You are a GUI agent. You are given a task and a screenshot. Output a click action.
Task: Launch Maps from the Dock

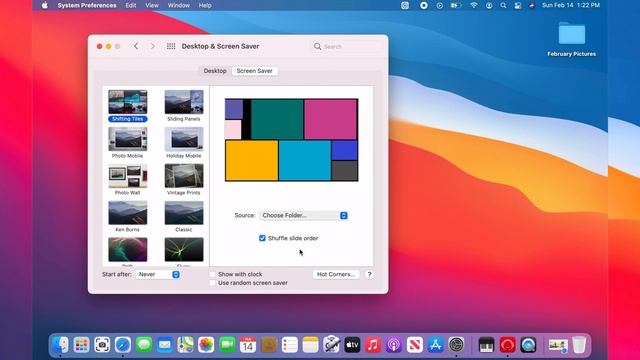(x=185, y=345)
